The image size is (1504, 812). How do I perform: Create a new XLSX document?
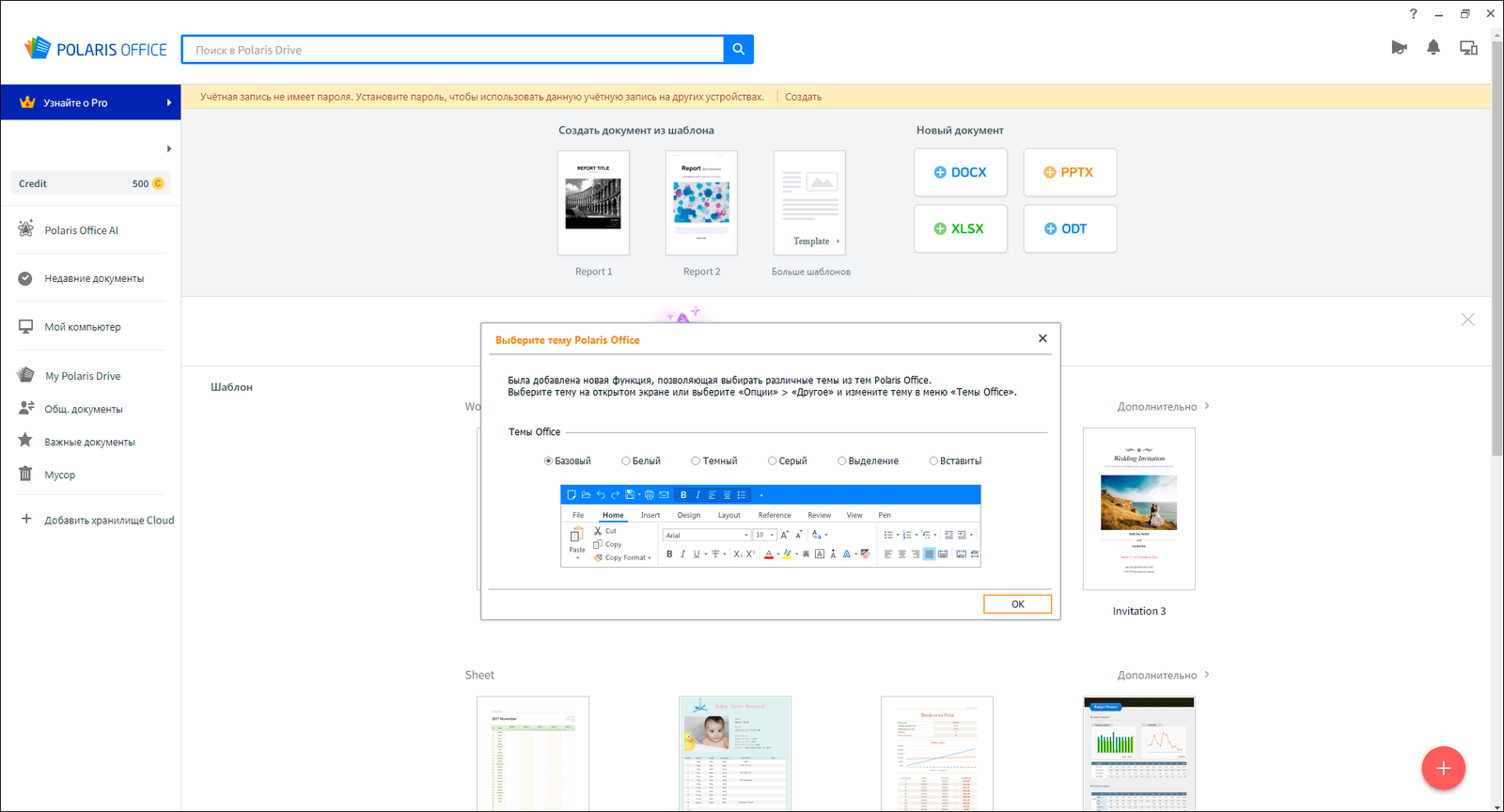point(961,228)
